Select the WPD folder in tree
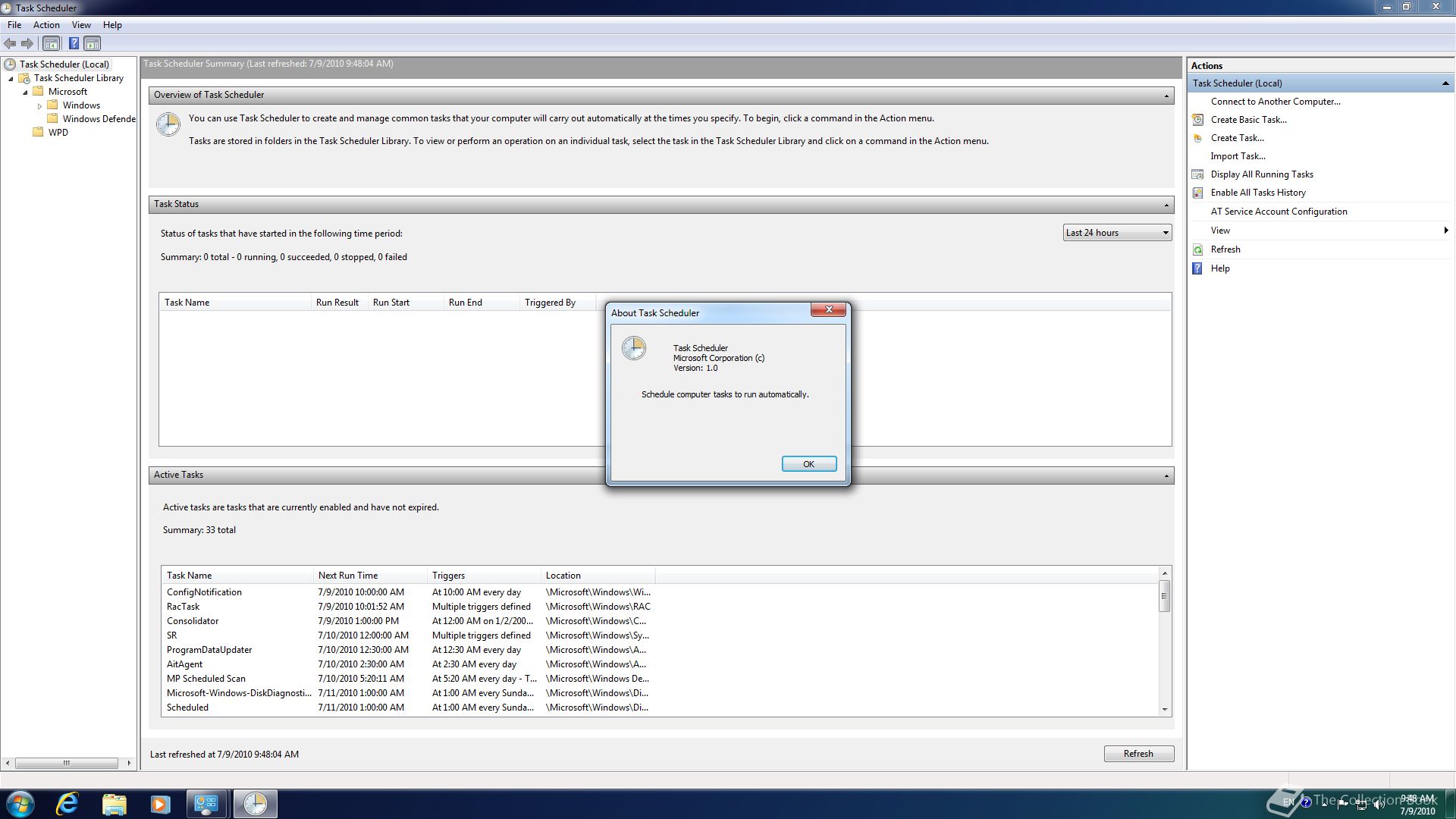The image size is (1456, 819). pos(58,133)
